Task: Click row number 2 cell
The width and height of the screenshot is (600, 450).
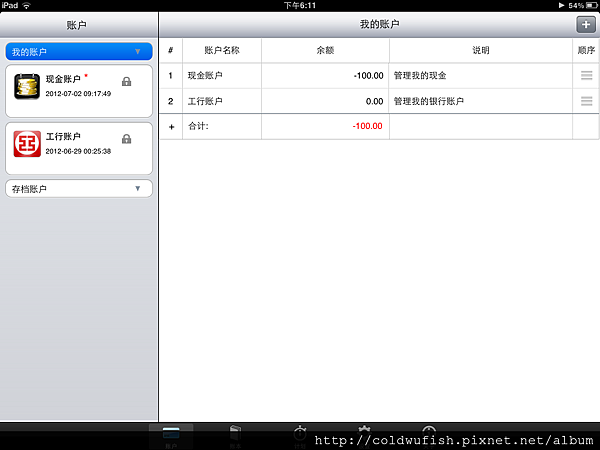Action: pyautogui.click(x=171, y=101)
